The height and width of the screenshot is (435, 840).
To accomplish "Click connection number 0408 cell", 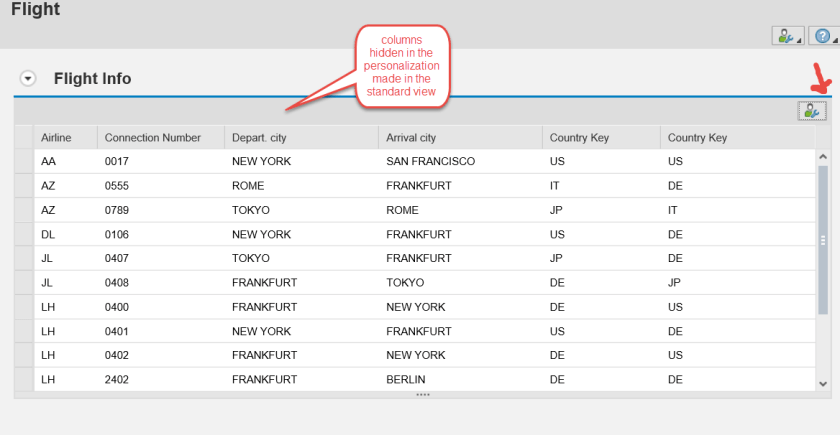I will point(118,283).
